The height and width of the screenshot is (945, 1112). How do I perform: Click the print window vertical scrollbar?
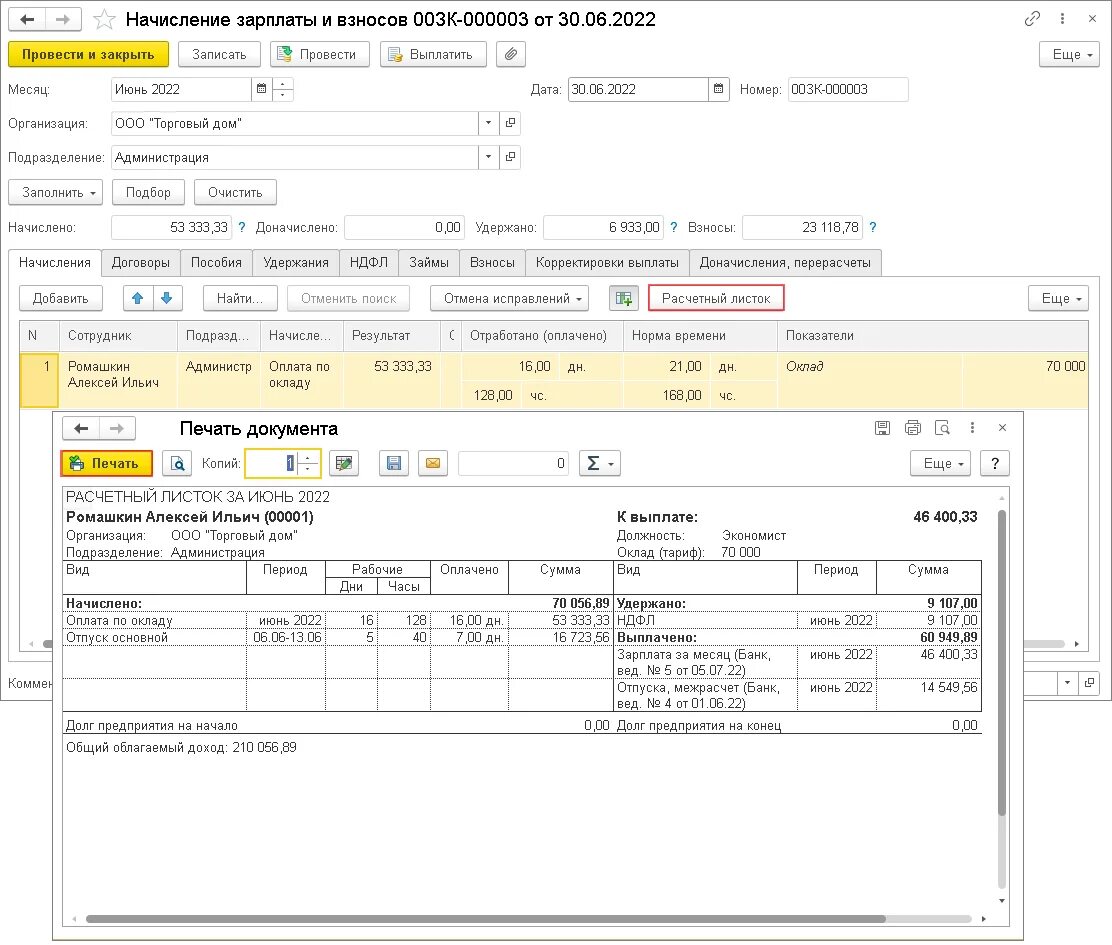point(1001,663)
